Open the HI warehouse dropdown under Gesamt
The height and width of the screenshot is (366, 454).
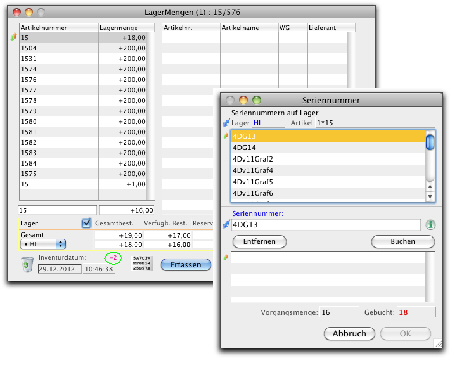[x=43, y=244]
